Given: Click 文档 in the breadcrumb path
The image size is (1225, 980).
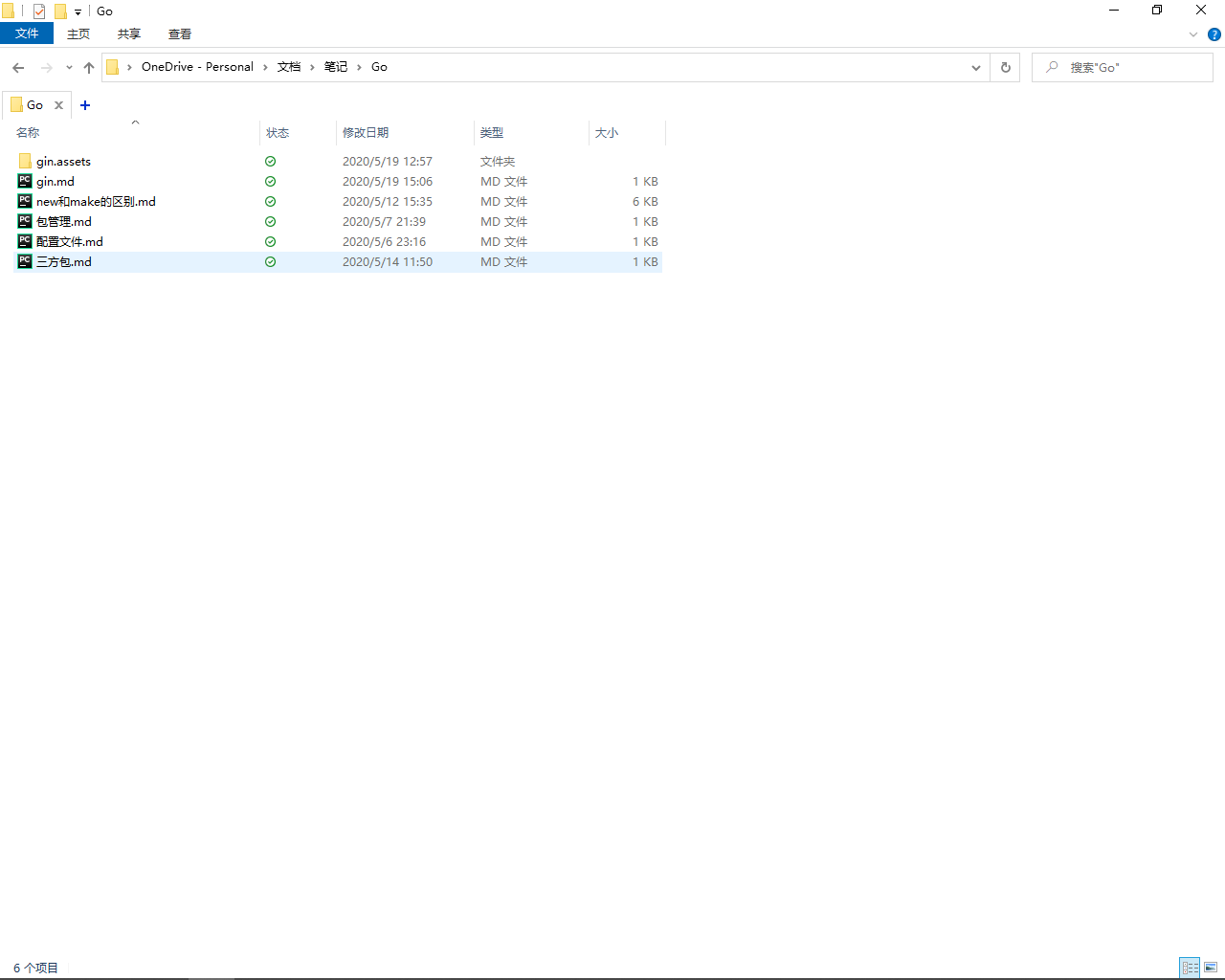Looking at the screenshot, I should (289, 67).
